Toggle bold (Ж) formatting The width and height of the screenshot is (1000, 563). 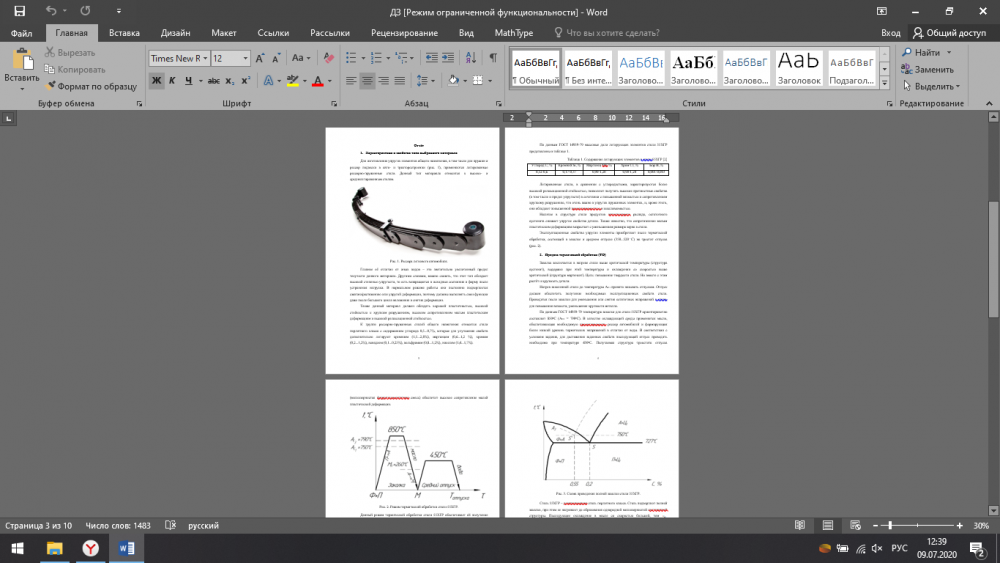point(156,81)
